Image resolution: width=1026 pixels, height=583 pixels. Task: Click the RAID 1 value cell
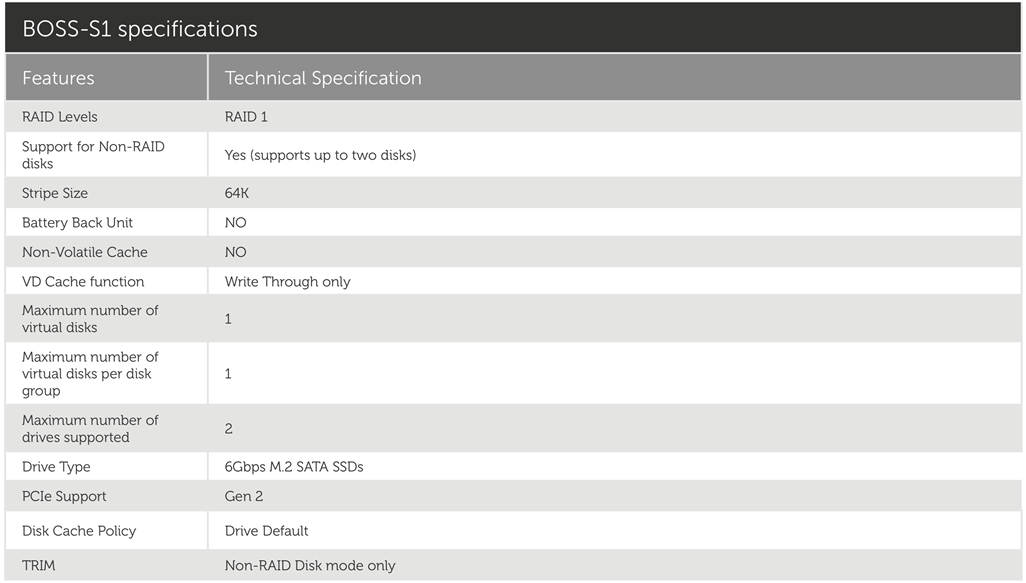[246, 117]
